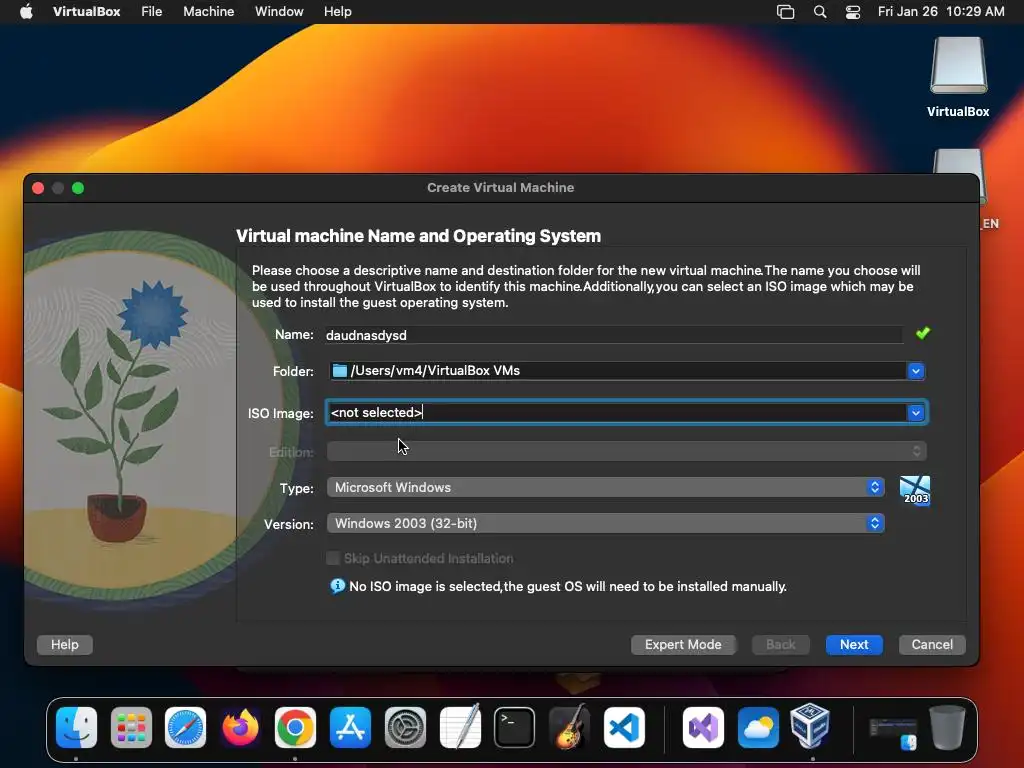1024x768 pixels.
Task: Open the Weather app in dock
Action: (x=758, y=727)
